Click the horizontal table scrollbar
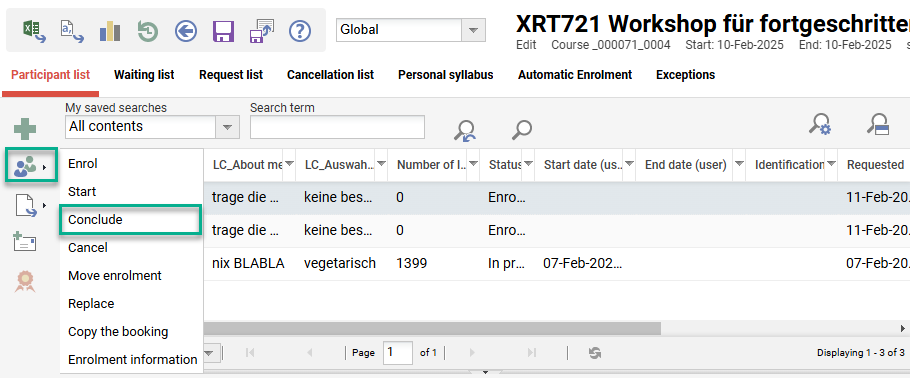 coord(432,329)
